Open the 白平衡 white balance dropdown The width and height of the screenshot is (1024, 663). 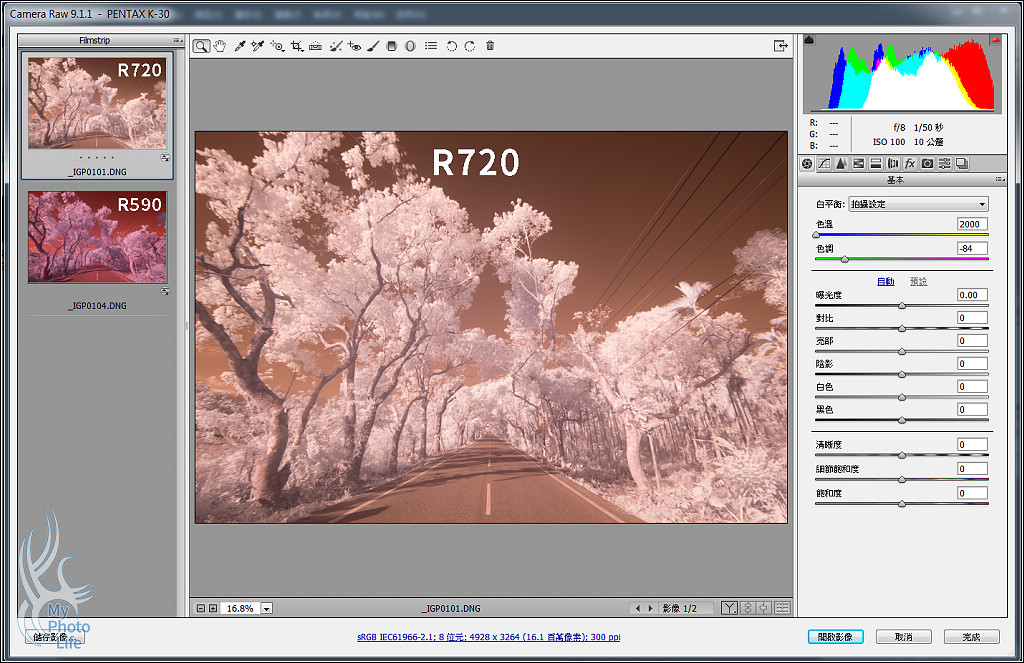click(x=918, y=204)
